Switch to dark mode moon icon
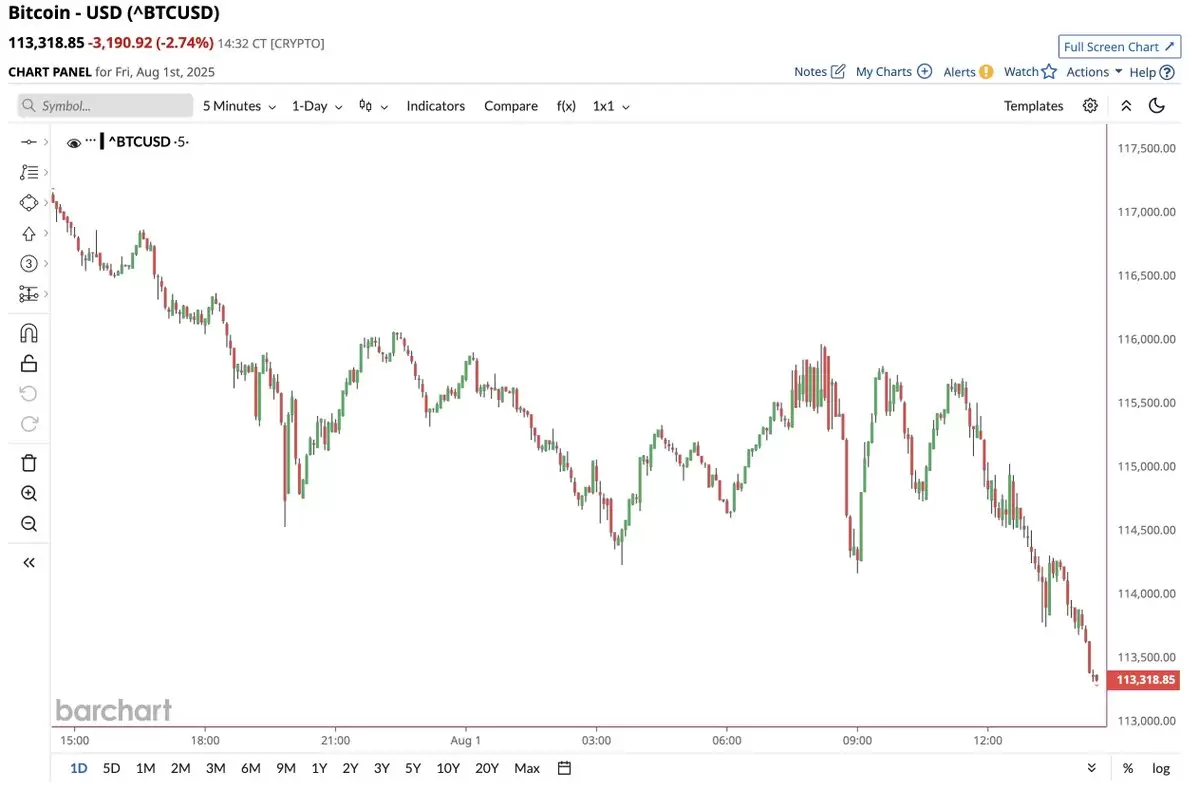Image resolution: width=1199 pixels, height=791 pixels. (x=1157, y=106)
